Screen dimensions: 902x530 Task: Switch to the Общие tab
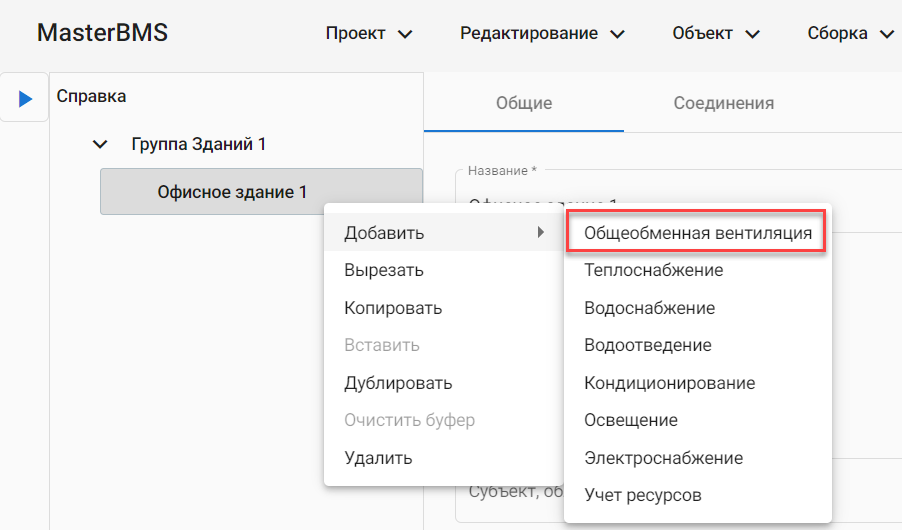pos(524,103)
